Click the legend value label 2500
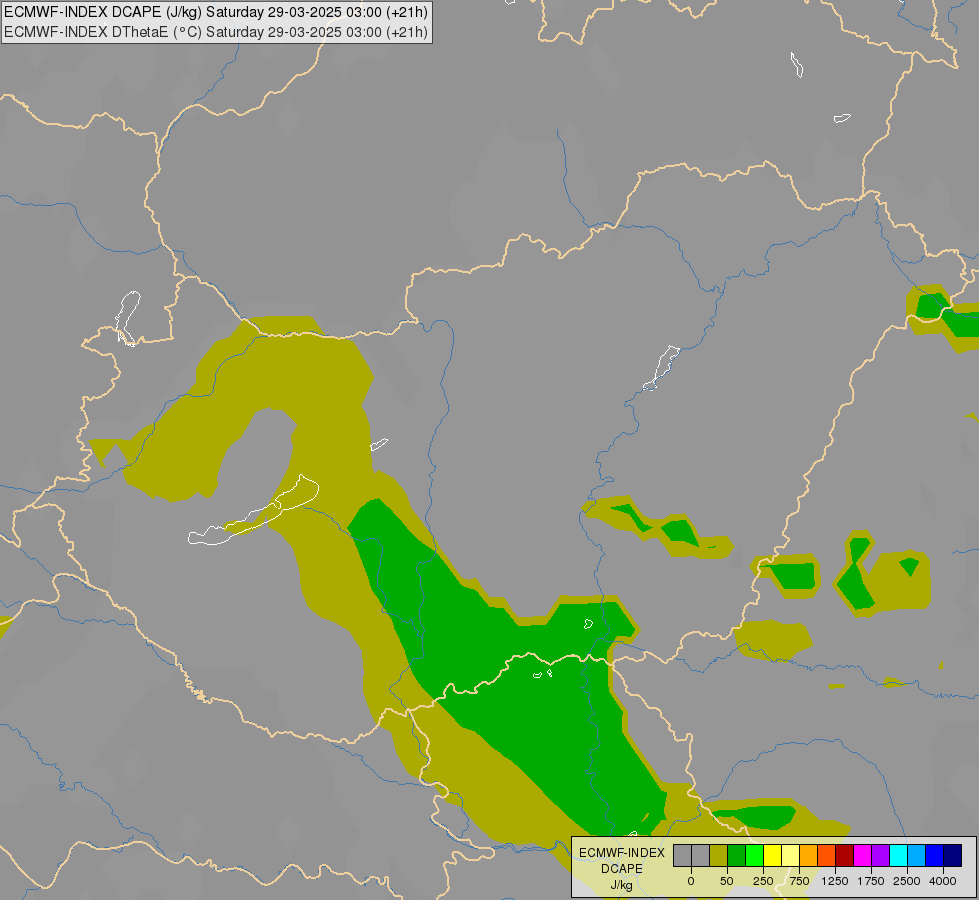Viewport: 979px width, 900px height. (907, 881)
